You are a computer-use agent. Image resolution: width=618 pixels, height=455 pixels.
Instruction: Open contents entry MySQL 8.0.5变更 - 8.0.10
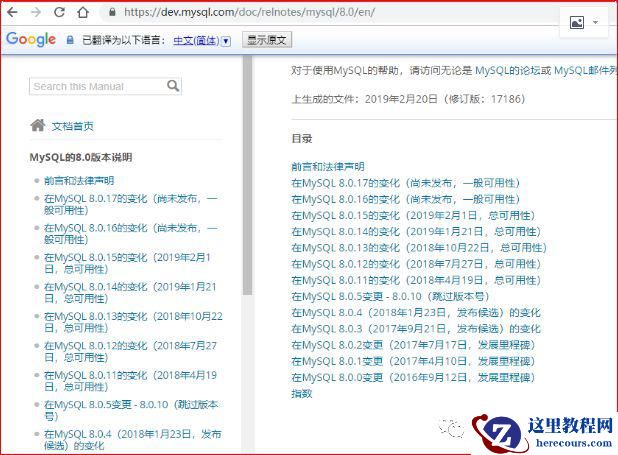[390, 296]
